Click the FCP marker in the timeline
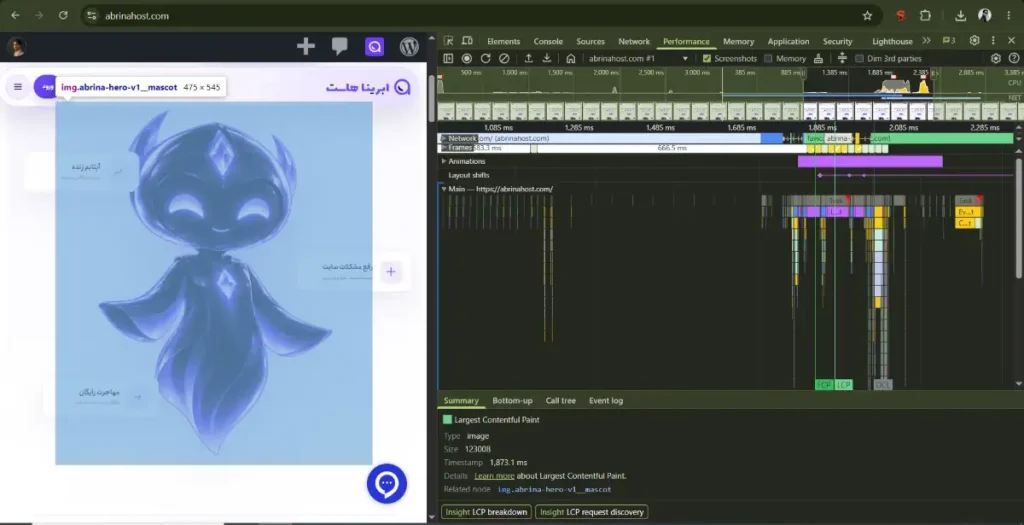Image resolution: width=1024 pixels, height=525 pixels. pyautogui.click(x=824, y=385)
